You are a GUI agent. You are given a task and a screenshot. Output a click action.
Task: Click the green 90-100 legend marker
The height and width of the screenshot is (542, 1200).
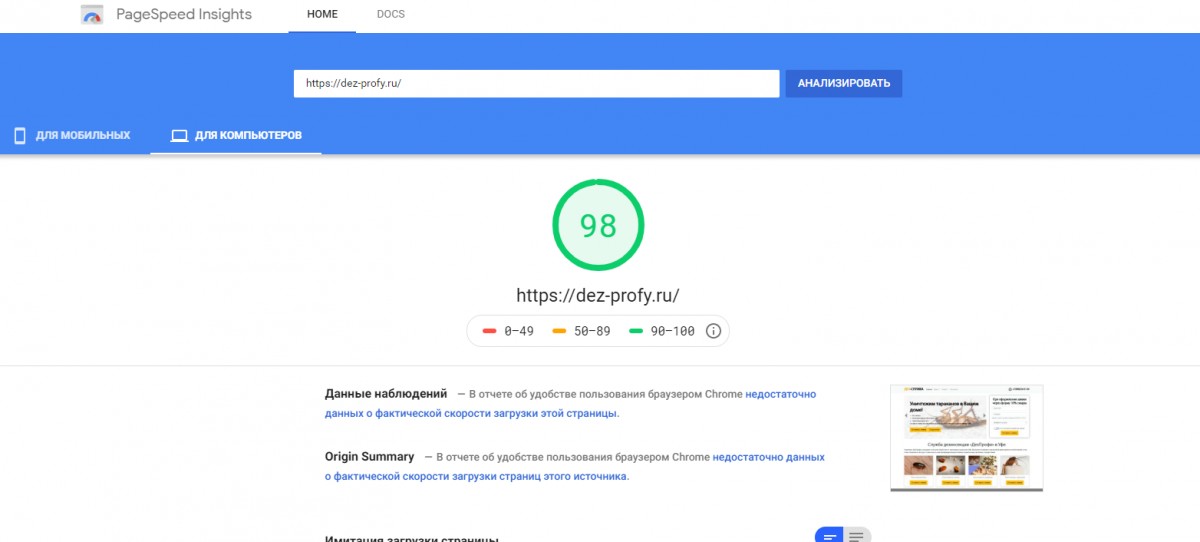click(636, 331)
